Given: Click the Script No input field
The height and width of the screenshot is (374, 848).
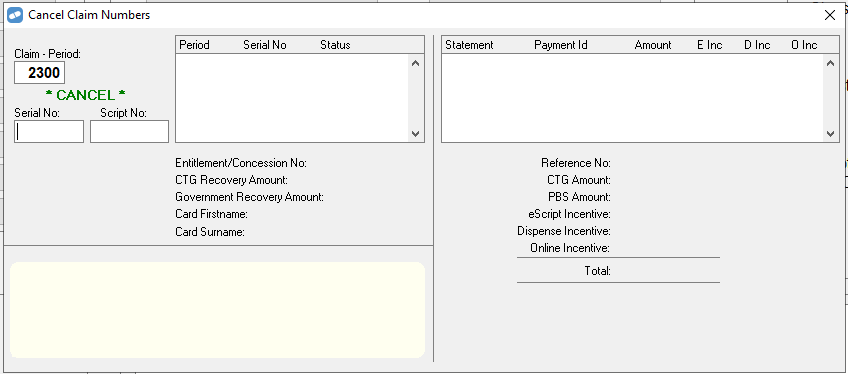Looking at the screenshot, I should (x=129, y=131).
